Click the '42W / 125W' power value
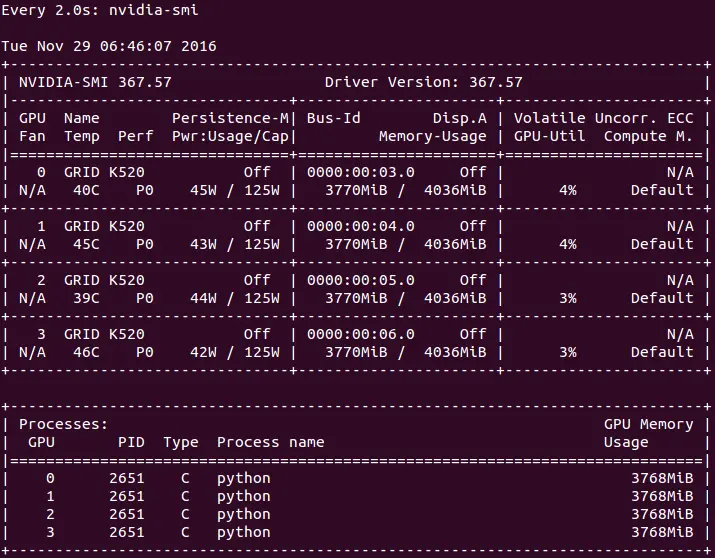715x558 pixels. pyautogui.click(x=235, y=352)
